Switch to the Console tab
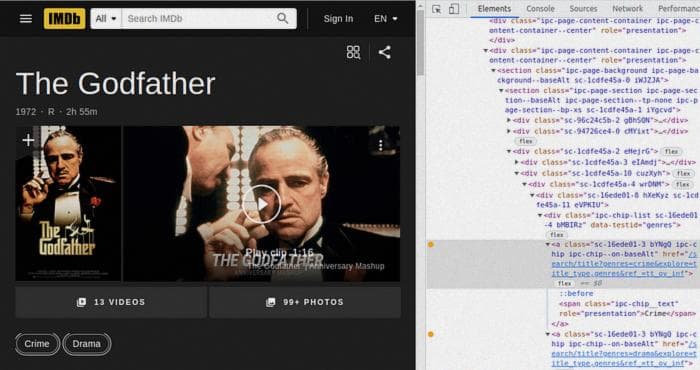 tap(540, 8)
